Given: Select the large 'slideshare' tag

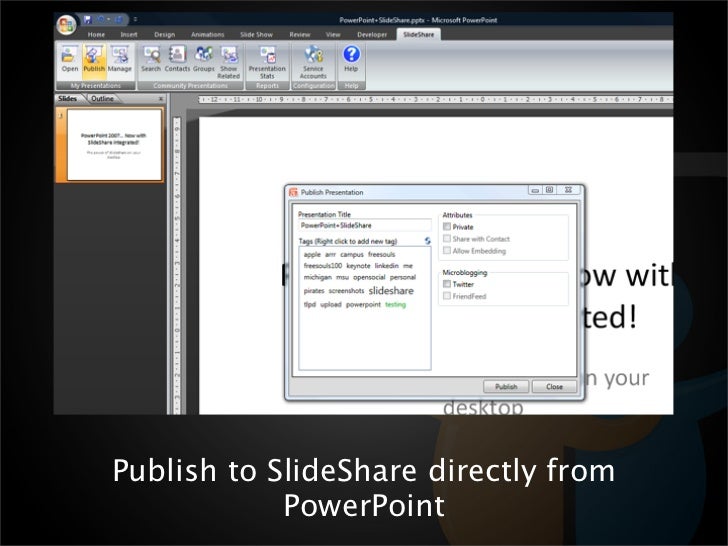Looking at the screenshot, I should [x=391, y=291].
